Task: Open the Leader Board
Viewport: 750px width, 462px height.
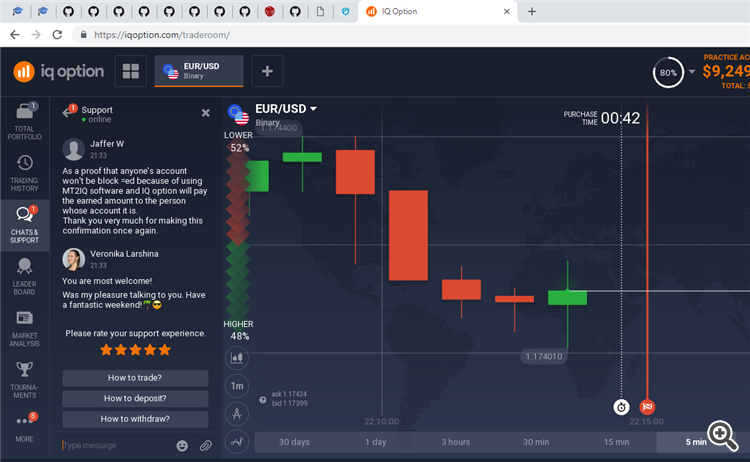Action: (x=24, y=276)
